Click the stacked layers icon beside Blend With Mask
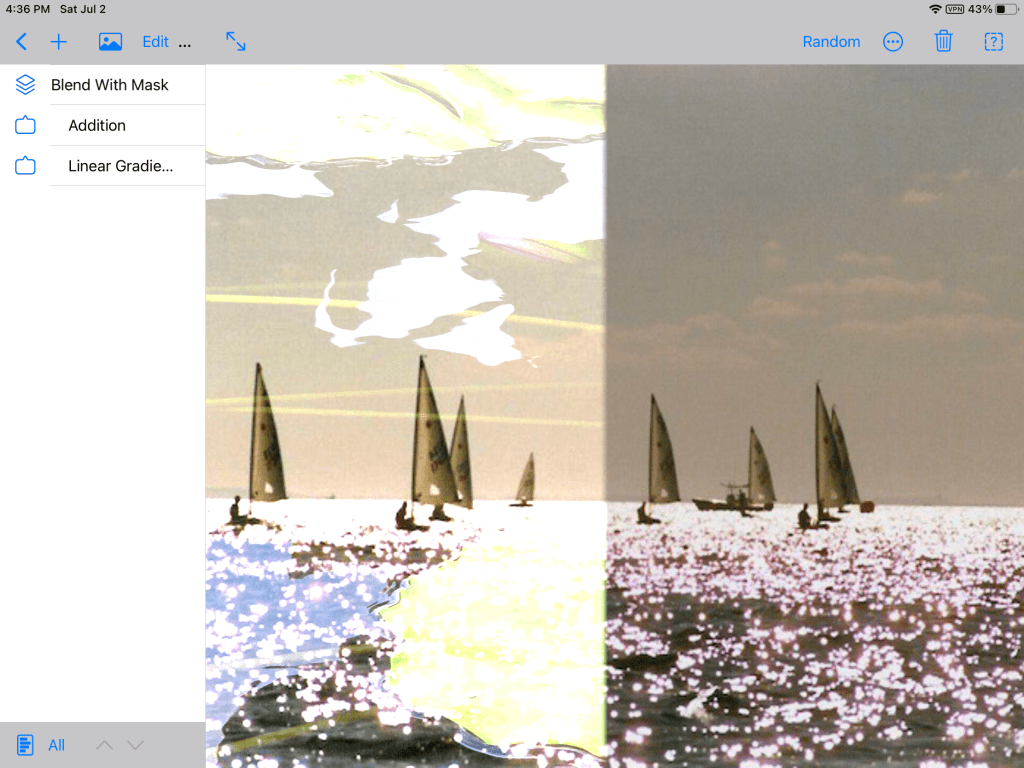Image resolution: width=1024 pixels, height=768 pixels. [x=25, y=85]
